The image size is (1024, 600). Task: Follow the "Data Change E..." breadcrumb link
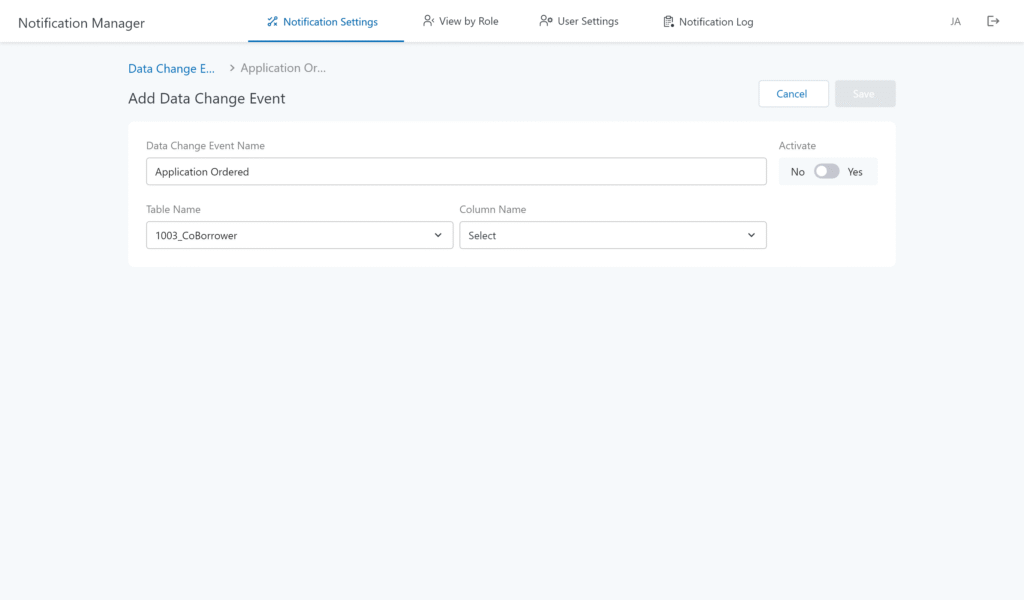pyautogui.click(x=171, y=68)
